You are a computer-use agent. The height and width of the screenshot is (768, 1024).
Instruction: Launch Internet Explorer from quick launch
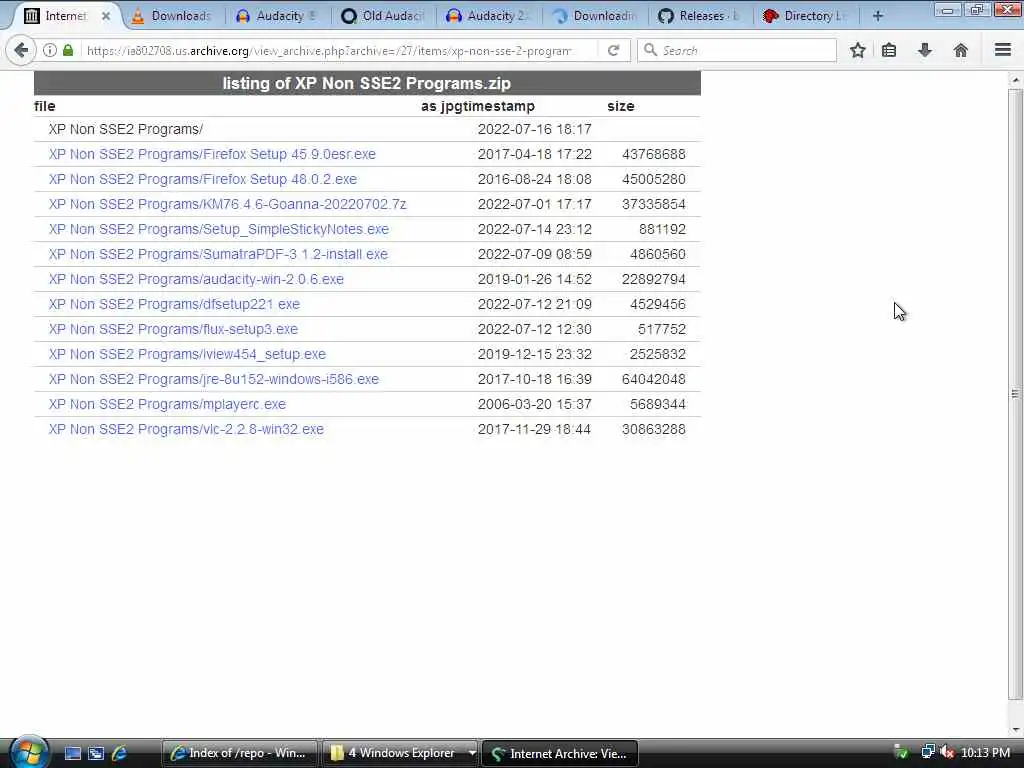(x=120, y=754)
